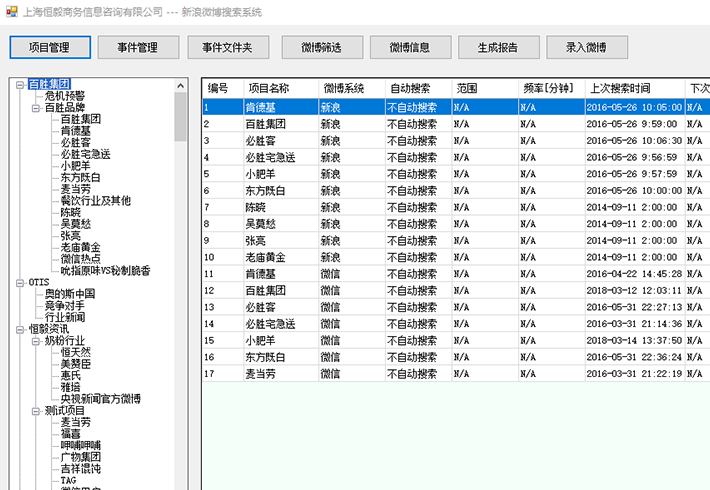Select 央视新闻官方微博 tree item
Screen dimensions: 710x490
coord(101,399)
